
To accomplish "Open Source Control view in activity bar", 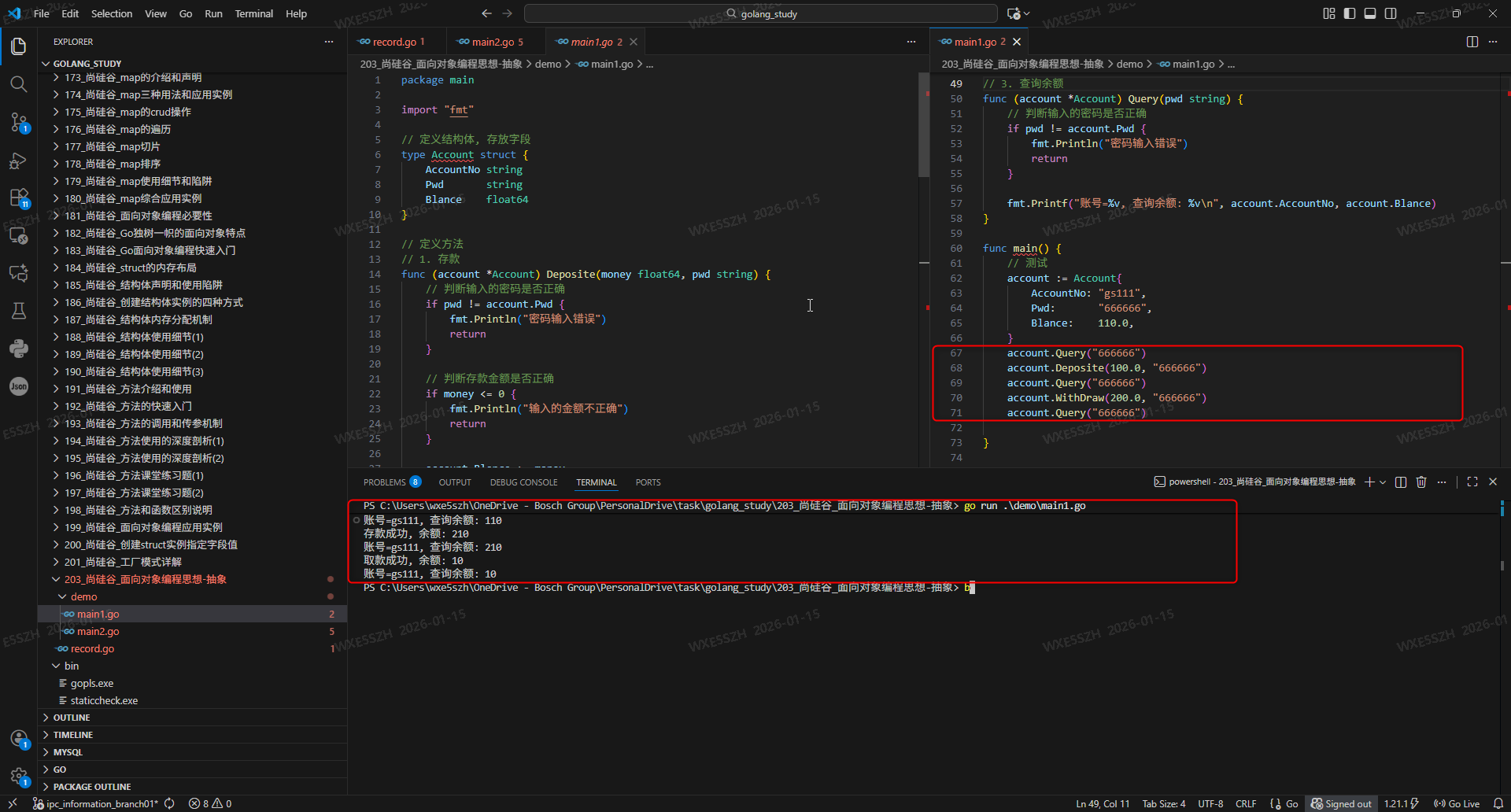I will tap(19, 122).
